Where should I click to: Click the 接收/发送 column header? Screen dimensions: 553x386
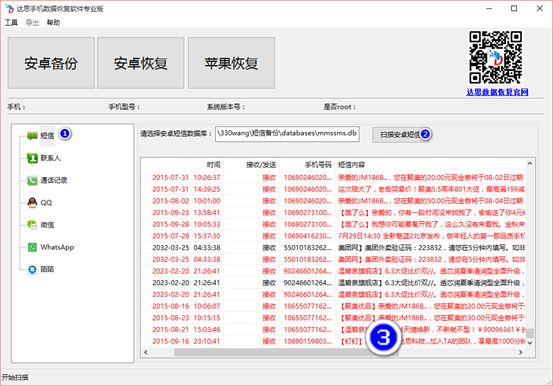pos(261,165)
